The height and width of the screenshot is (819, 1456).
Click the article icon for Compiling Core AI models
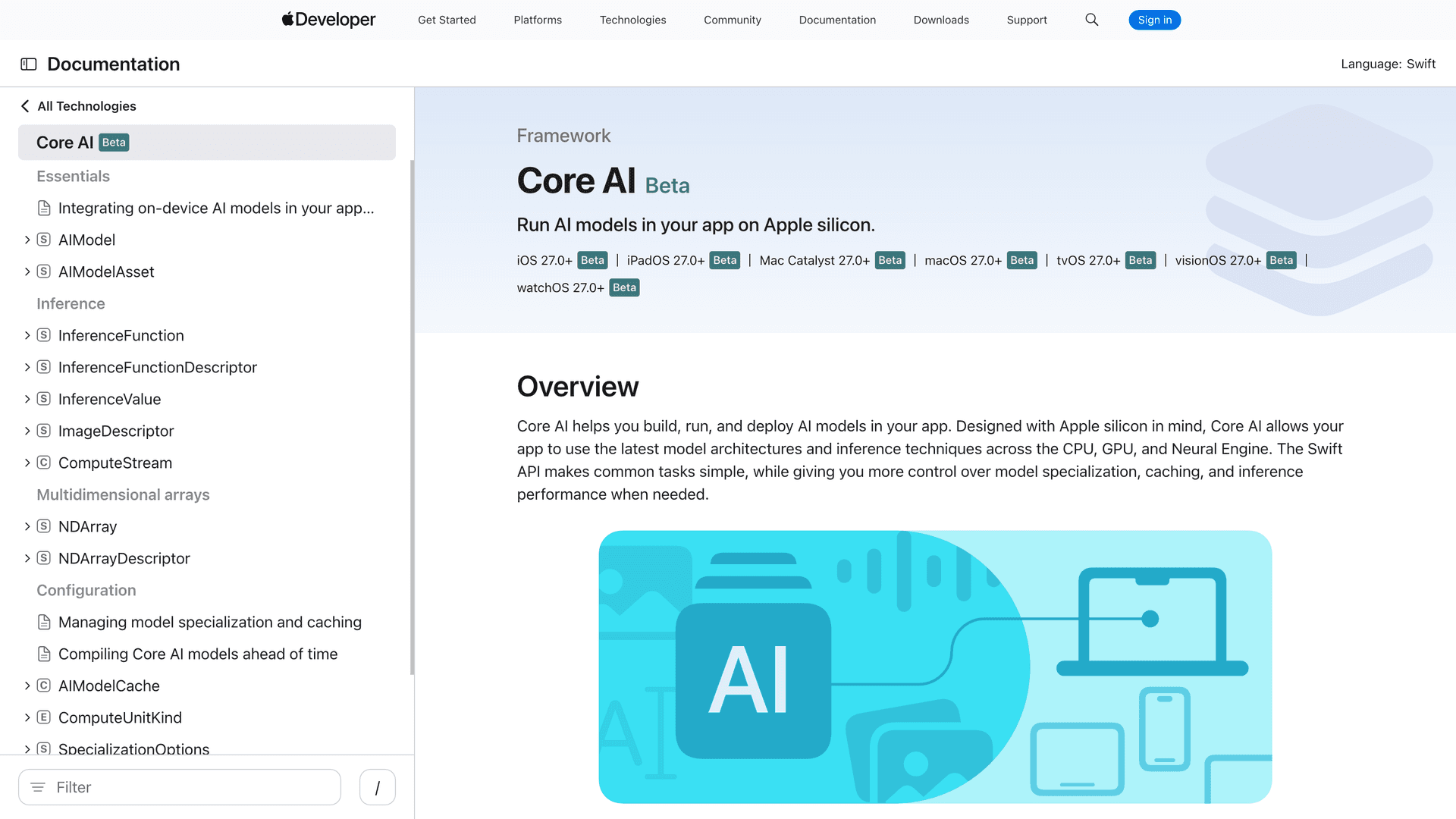tap(44, 654)
